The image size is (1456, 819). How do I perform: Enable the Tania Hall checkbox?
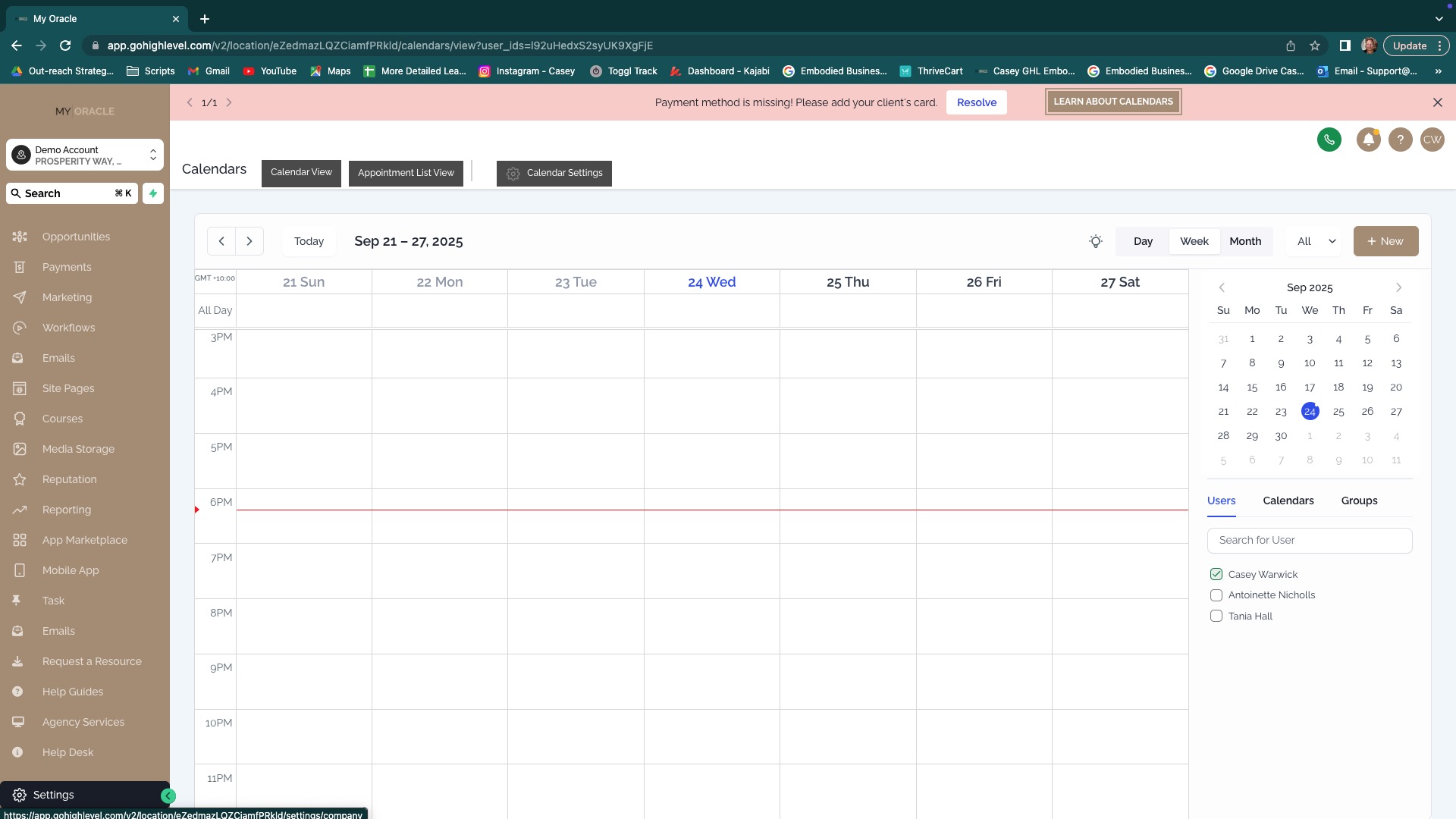1216,617
